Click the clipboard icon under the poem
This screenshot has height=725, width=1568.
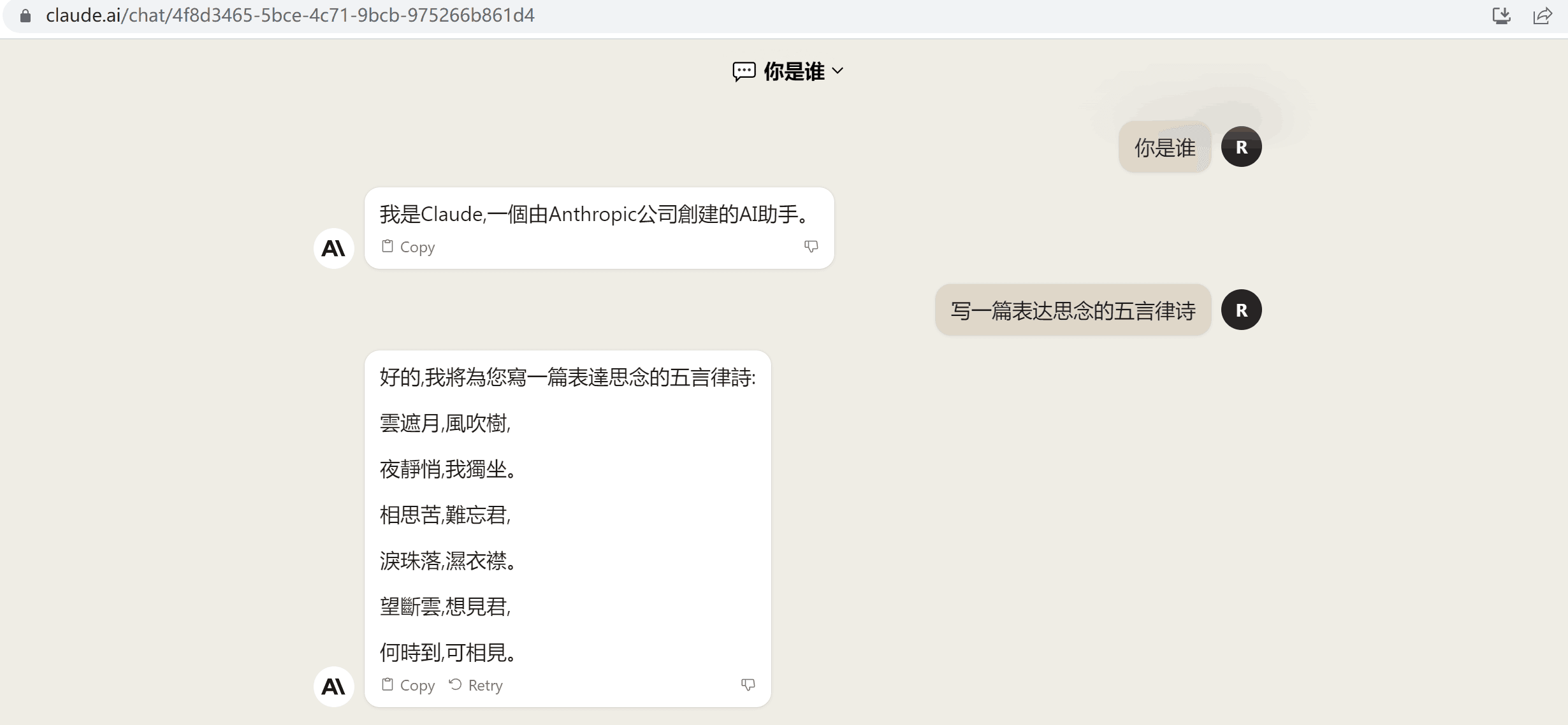(387, 684)
